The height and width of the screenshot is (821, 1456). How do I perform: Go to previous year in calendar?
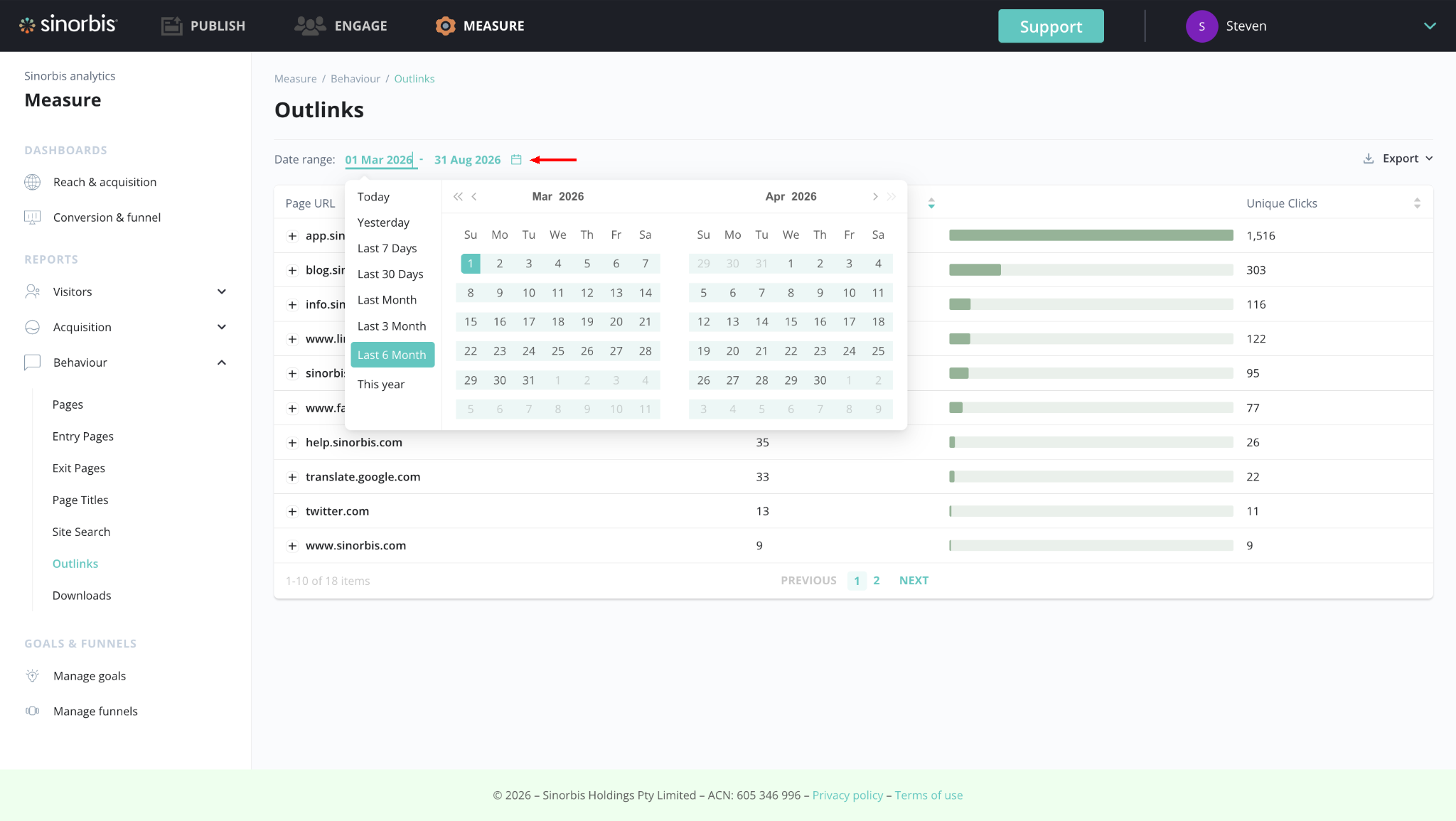pyautogui.click(x=458, y=197)
